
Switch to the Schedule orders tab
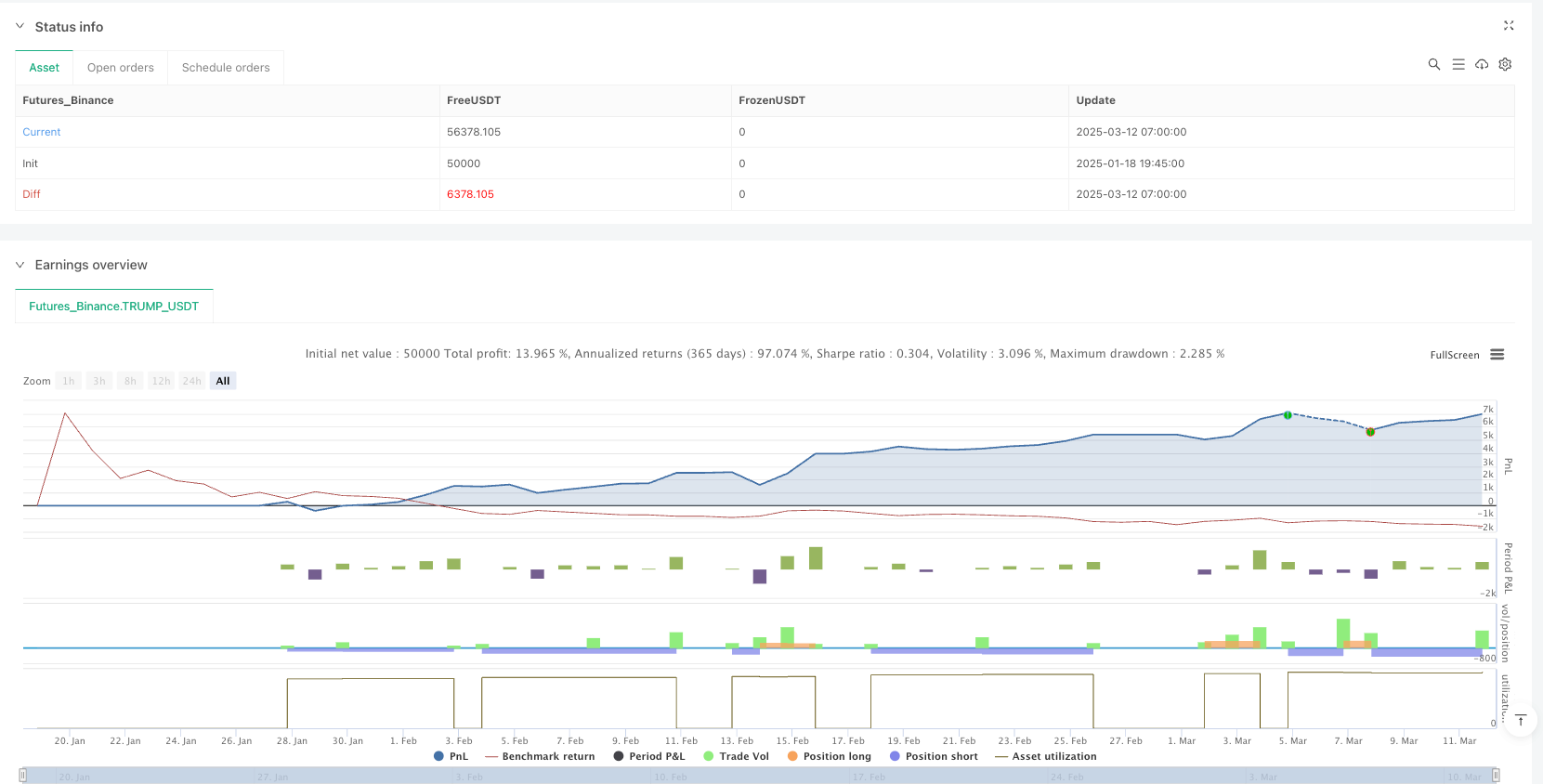(x=226, y=68)
